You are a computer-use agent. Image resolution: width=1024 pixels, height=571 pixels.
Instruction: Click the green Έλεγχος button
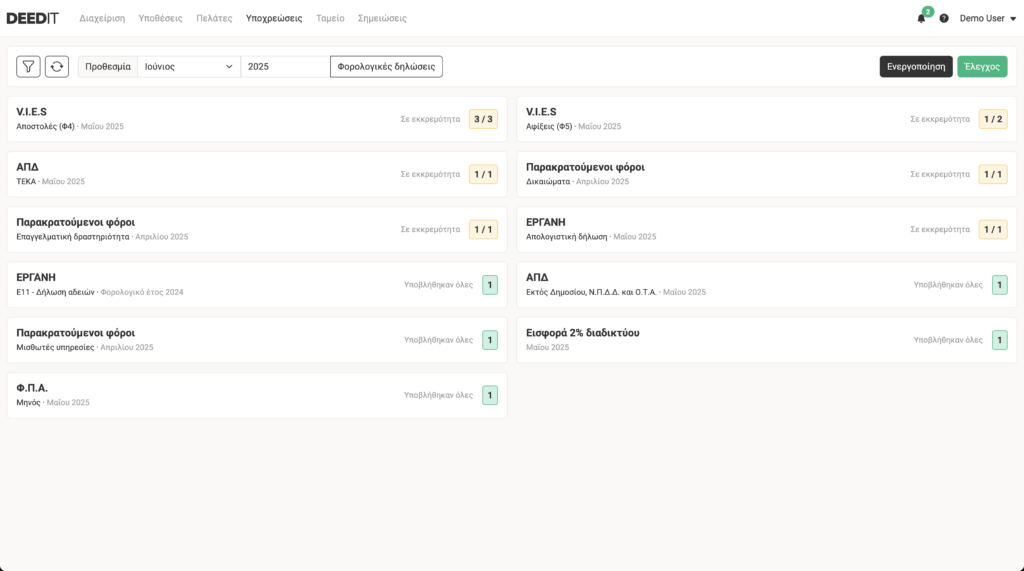[x=981, y=67]
